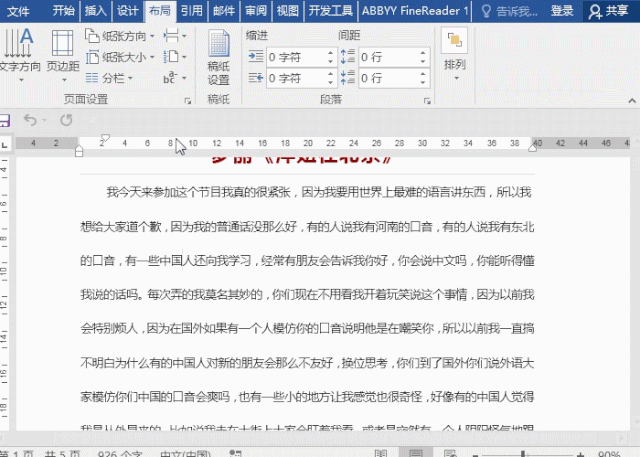Screen dimensions: 640x457
Task: Open 稿纸设置 manuscript paper settings
Action: (219, 57)
